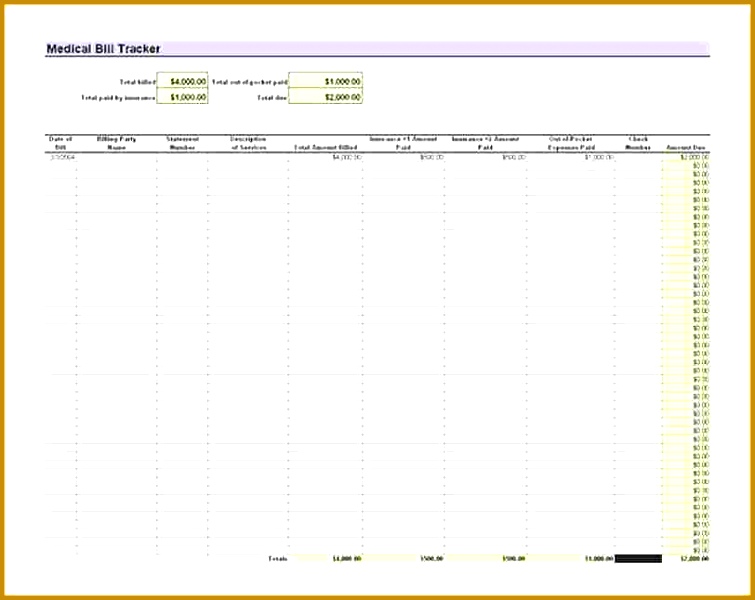
Task: Click the black Check Number totals cell
Action: tap(638, 559)
